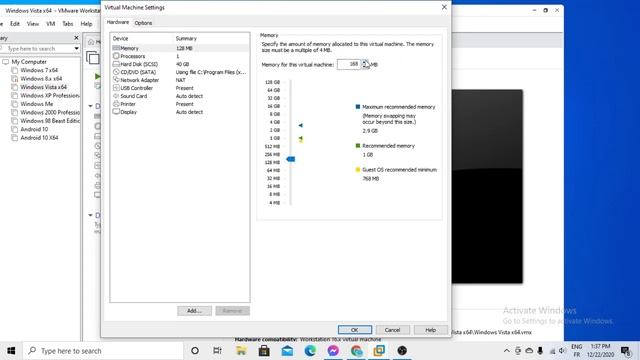Select My Computer in library tree
This screenshot has height=360, width=640.
pyautogui.click(x=29, y=62)
